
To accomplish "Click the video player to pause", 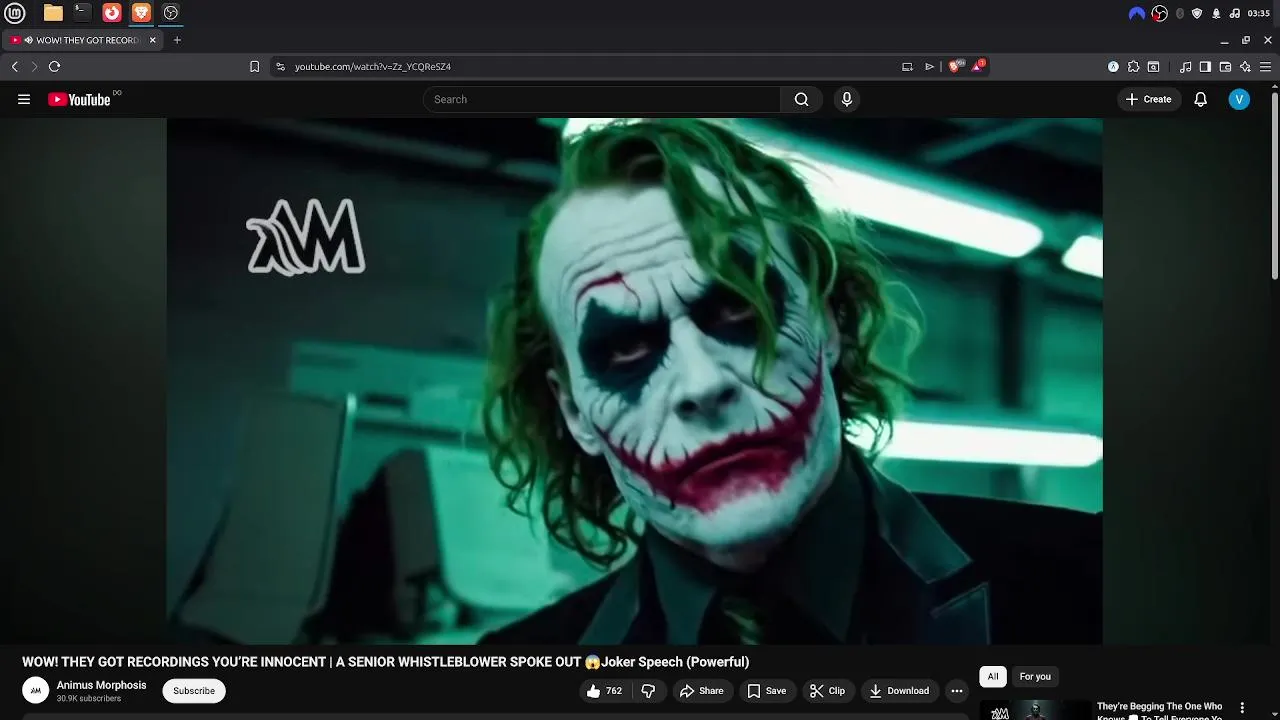I will (634, 381).
